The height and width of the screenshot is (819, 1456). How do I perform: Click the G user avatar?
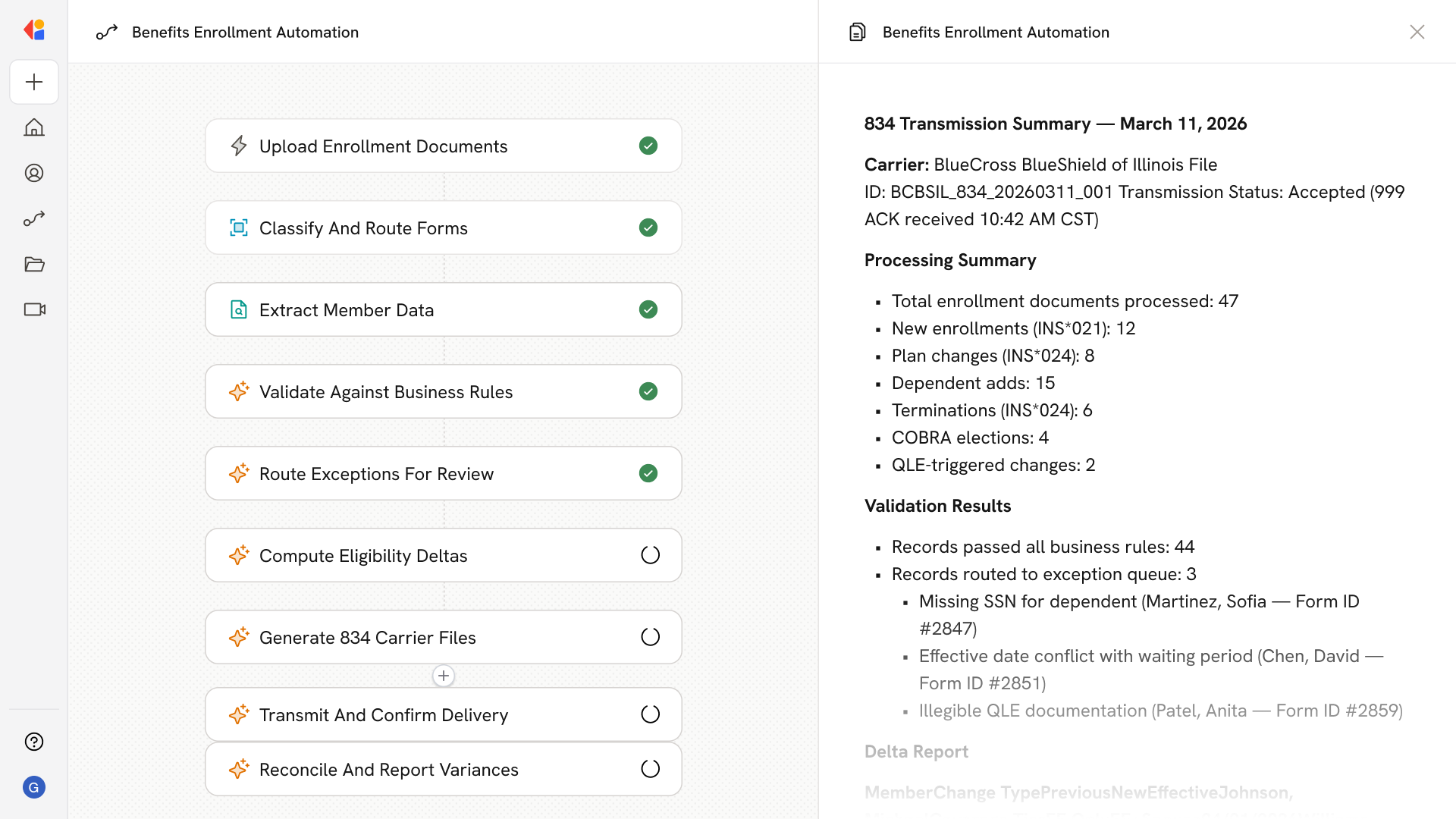(34, 787)
